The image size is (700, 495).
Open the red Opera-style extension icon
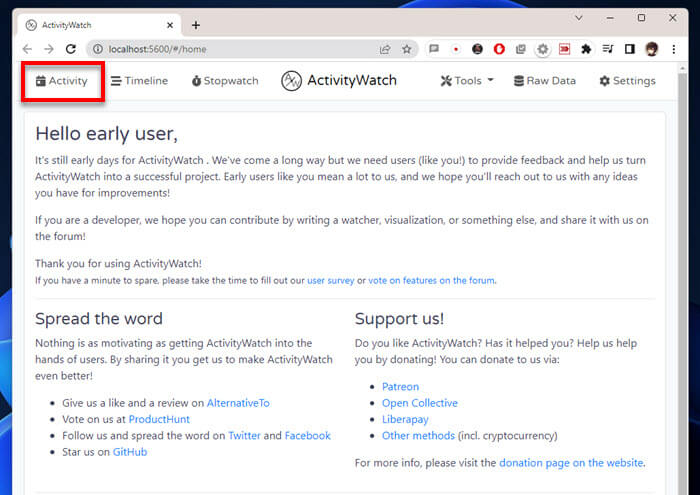(x=499, y=49)
